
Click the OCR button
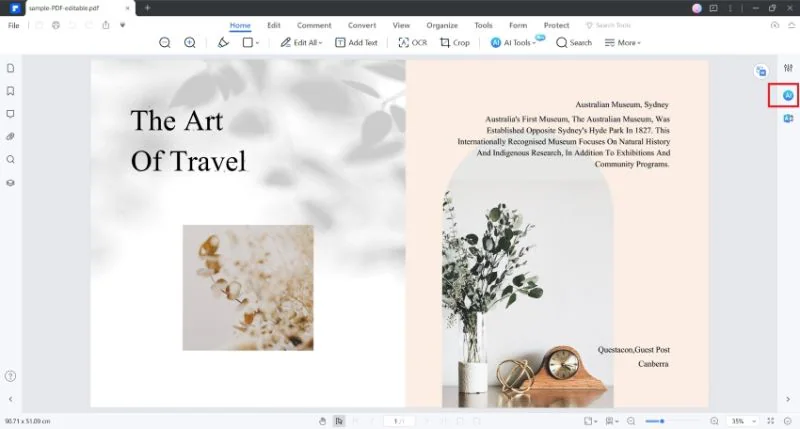(413, 43)
